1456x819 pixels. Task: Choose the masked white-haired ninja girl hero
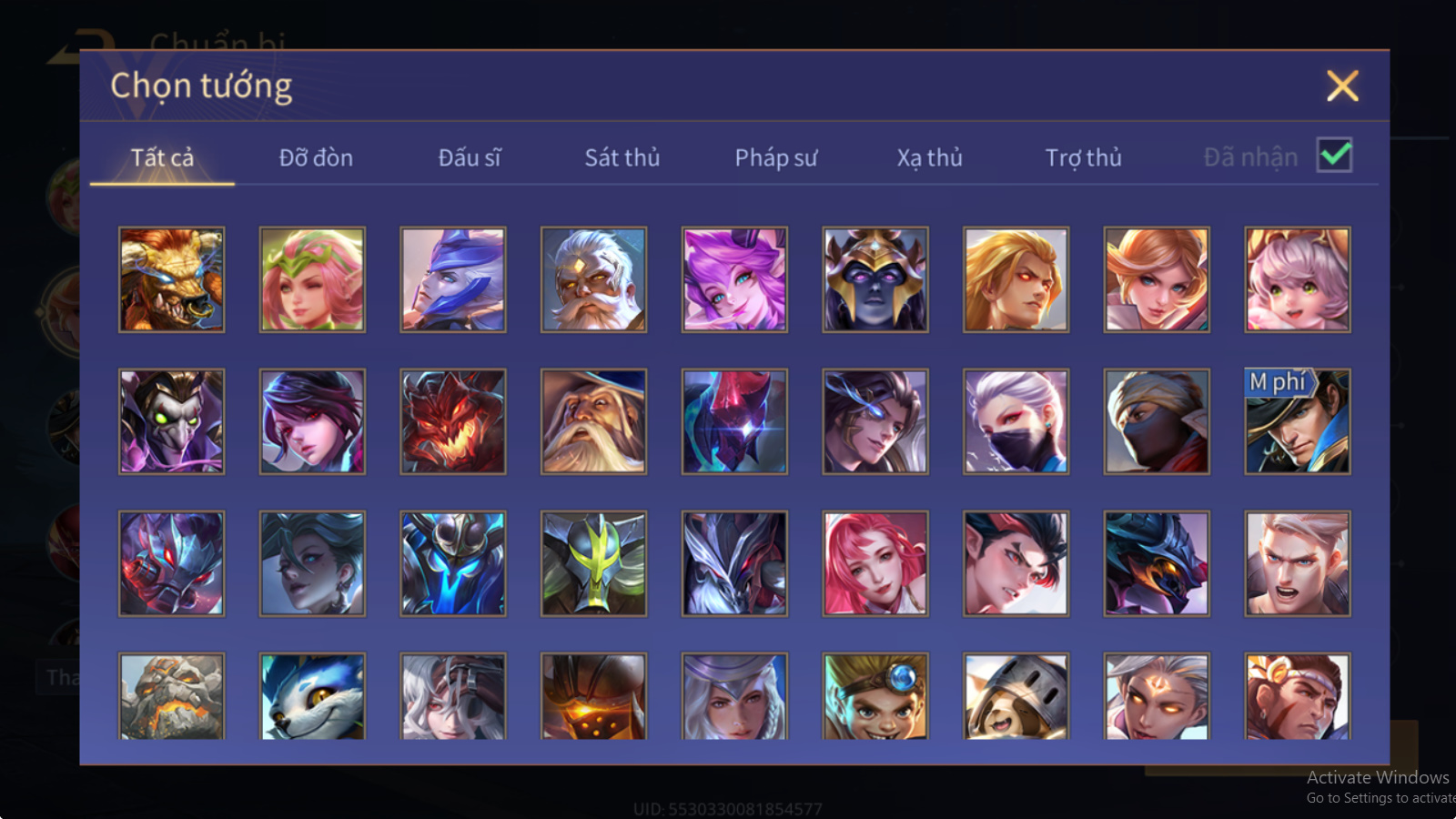(1016, 421)
